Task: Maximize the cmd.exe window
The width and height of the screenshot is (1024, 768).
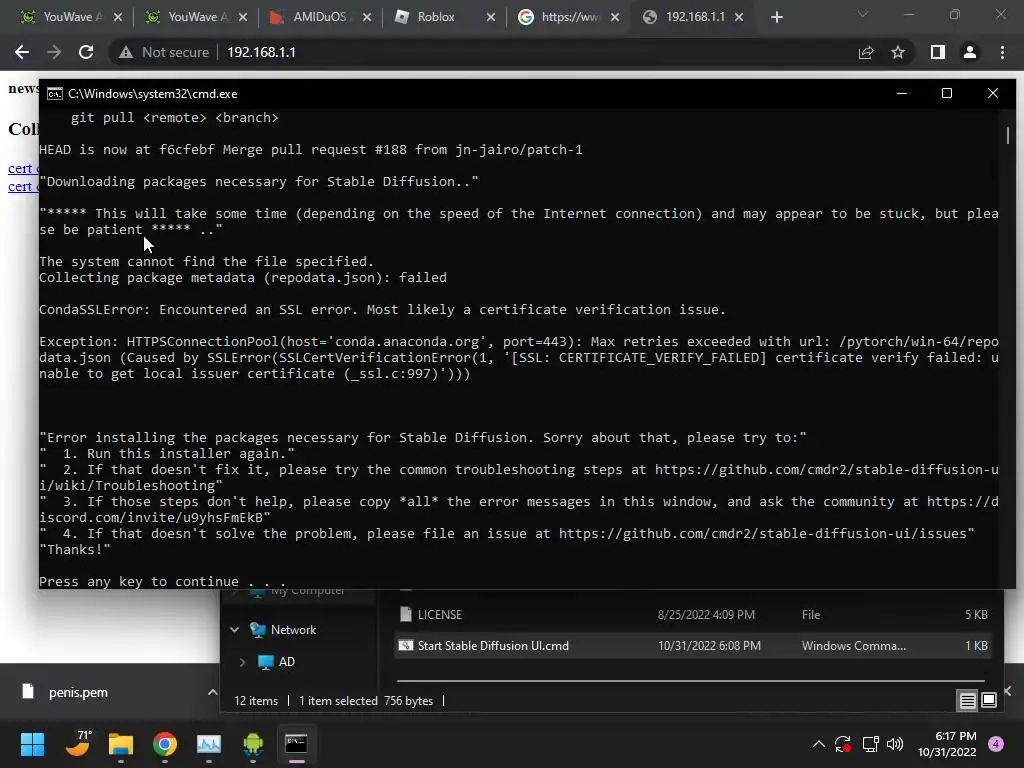Action: 947,93
